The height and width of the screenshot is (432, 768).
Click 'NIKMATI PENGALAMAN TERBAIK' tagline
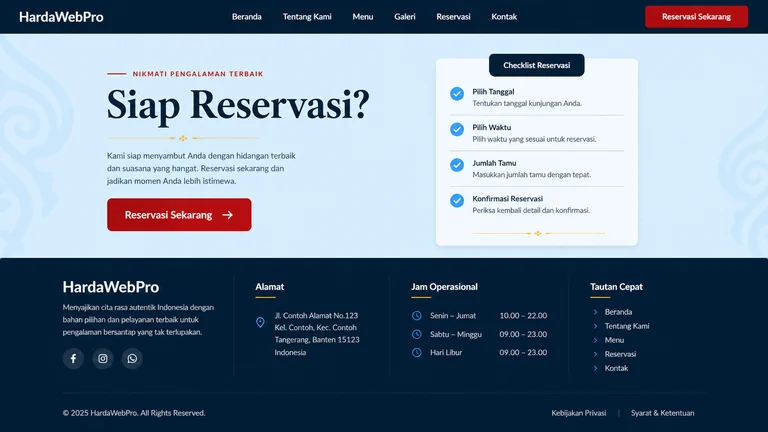coord(198,74)
